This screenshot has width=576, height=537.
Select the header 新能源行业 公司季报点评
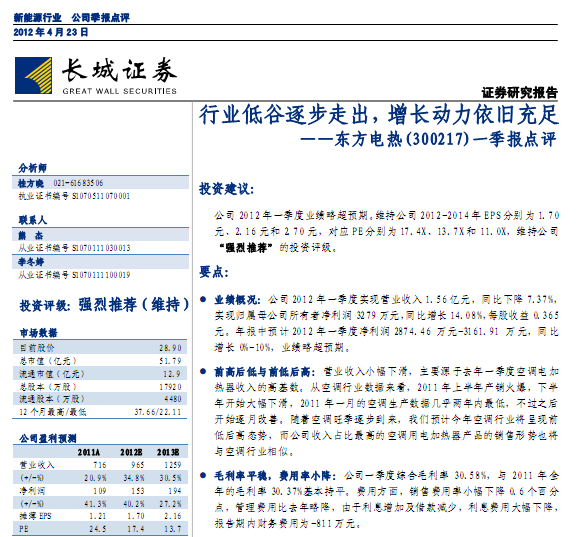click(x=72, y=17)
